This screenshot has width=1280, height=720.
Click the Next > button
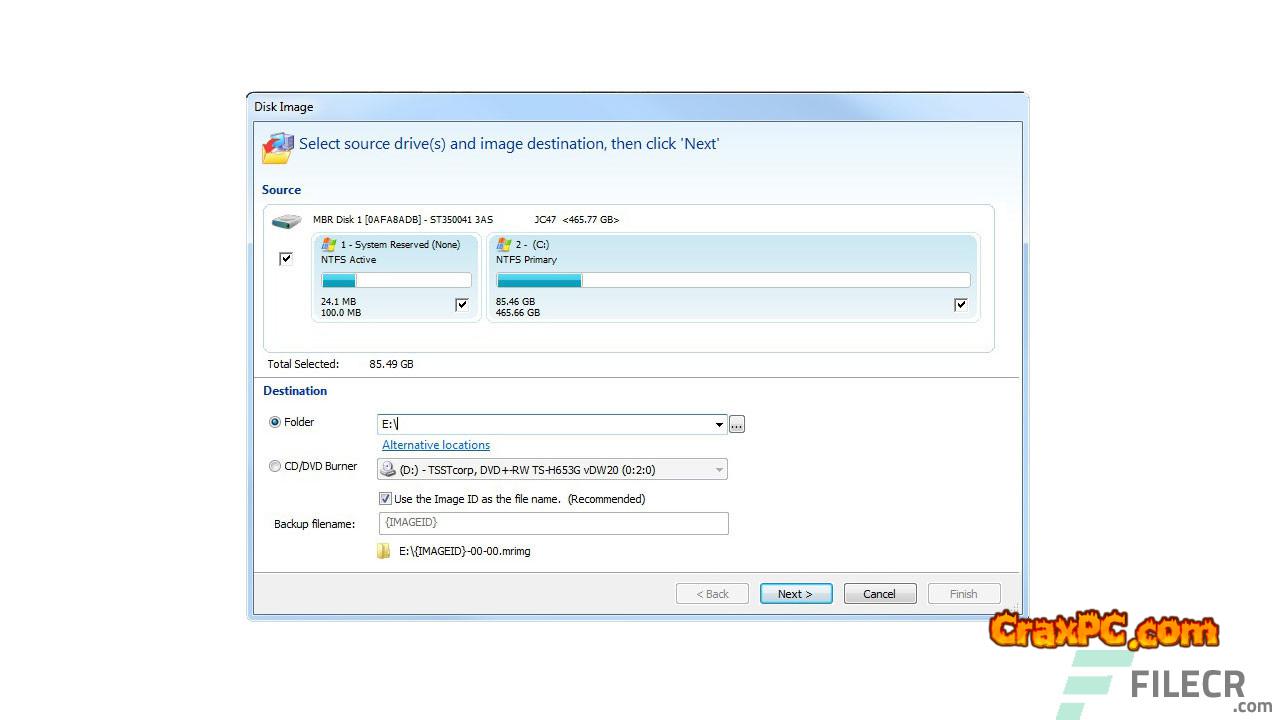(796, 594)
